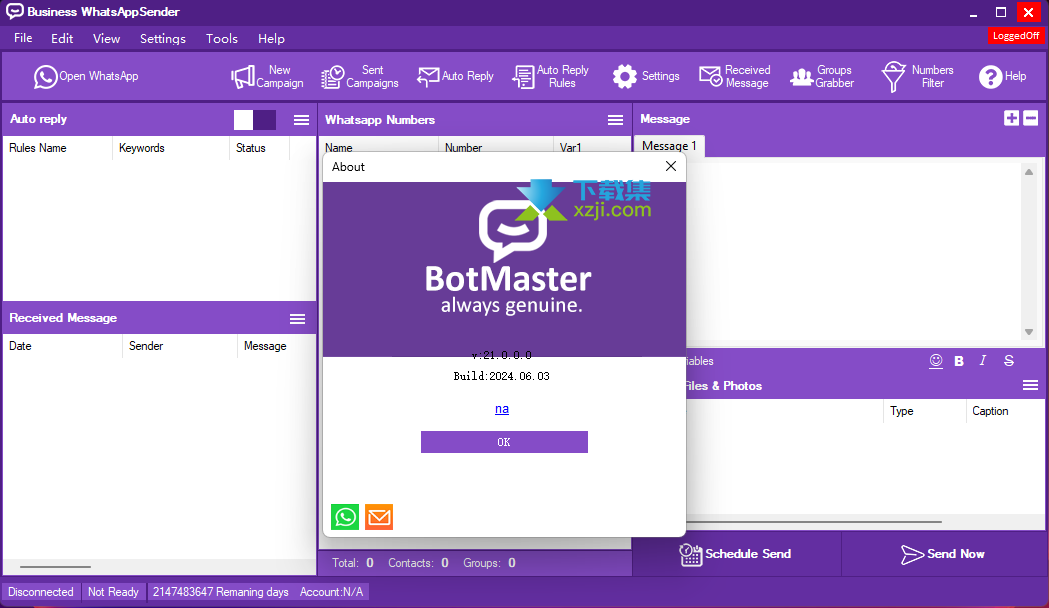The width and height of the screenshot is (1049, 608).
Task: Open the File menu
Action: pos(23,38)
